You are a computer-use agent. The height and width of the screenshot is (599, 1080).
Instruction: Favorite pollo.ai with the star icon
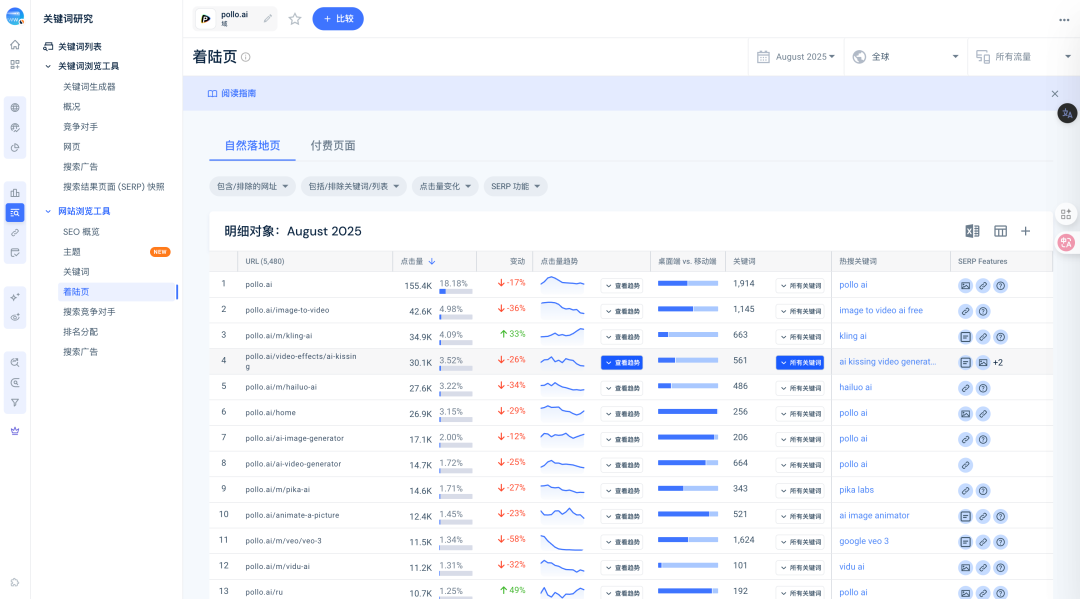point(295,19)
